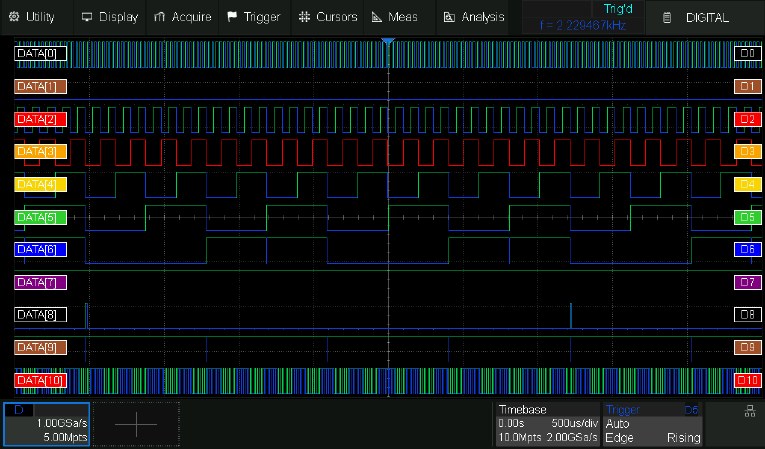765x449 pixels.
Task: Select the DATA[4] channel label
Action: (x=40, y=184)
